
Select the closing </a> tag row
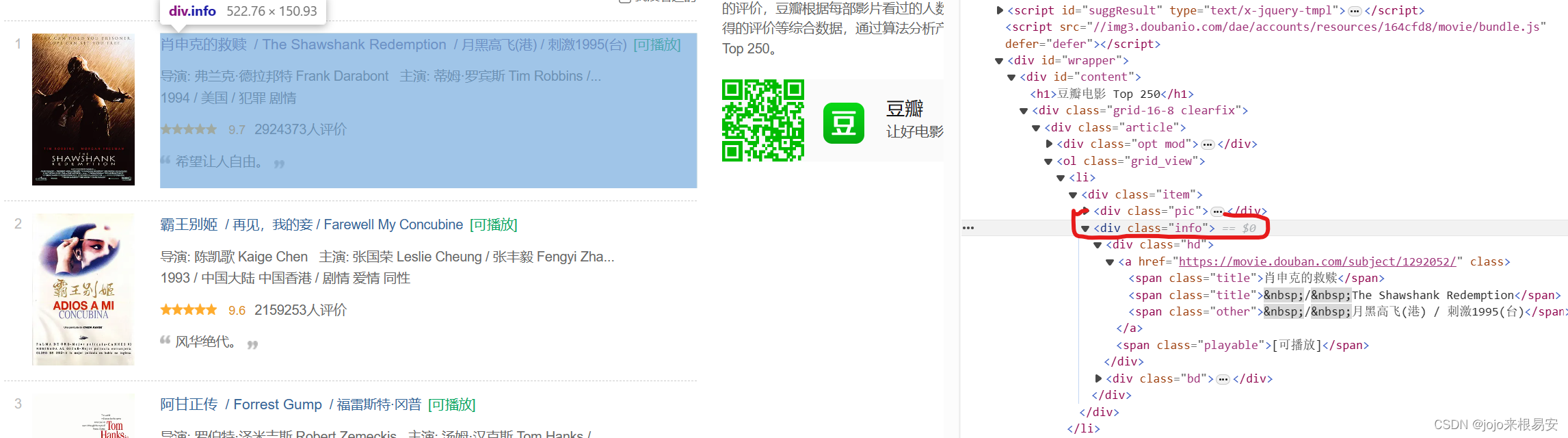coord(1129,328)
